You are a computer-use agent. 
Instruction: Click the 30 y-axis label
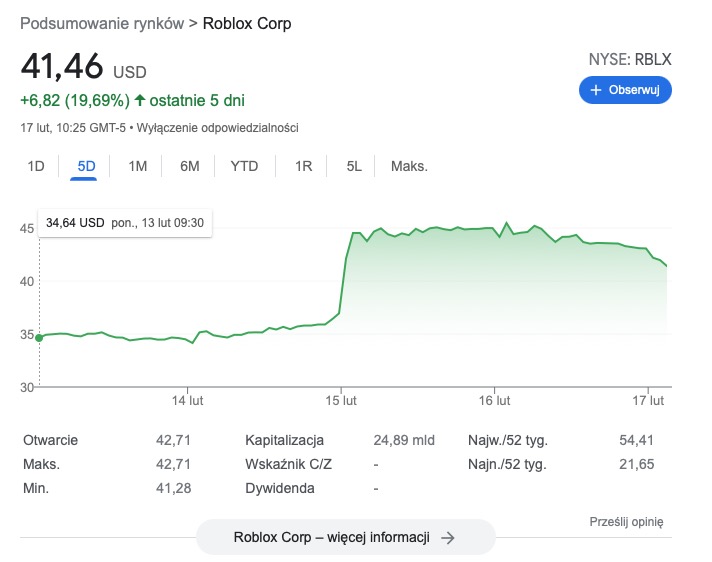tap(27, 387)
